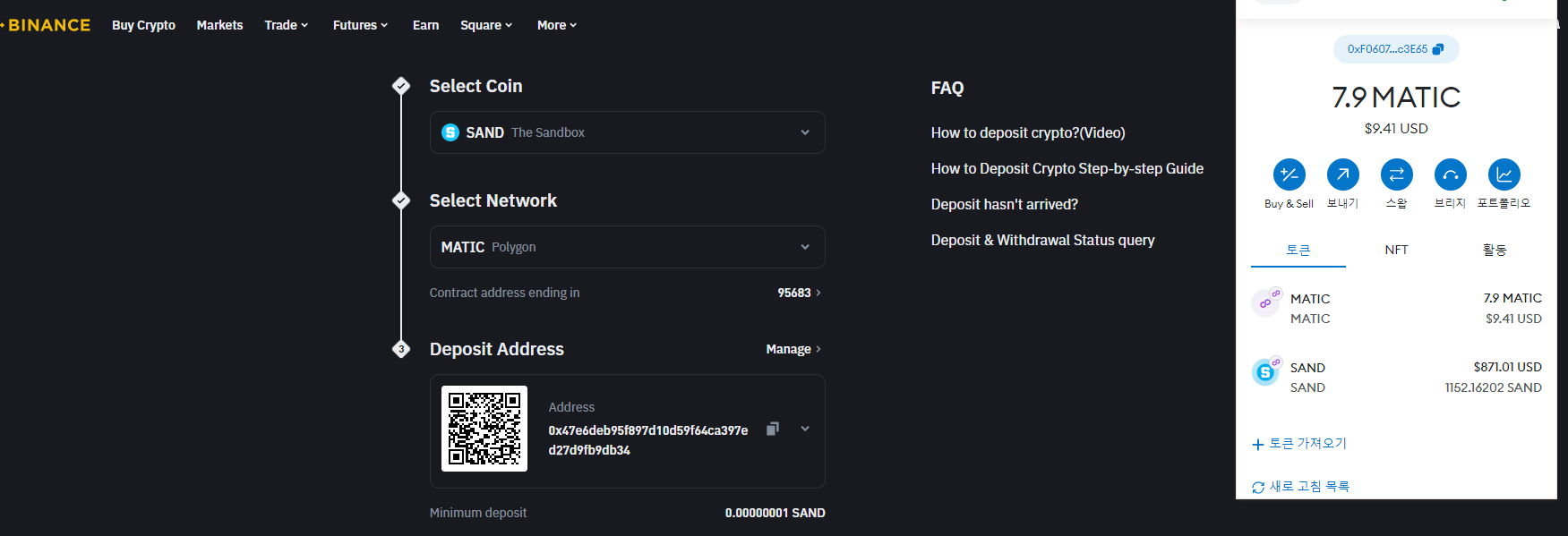
Task: Expand the deposit address details chevron
Action: tap(805, 429)
